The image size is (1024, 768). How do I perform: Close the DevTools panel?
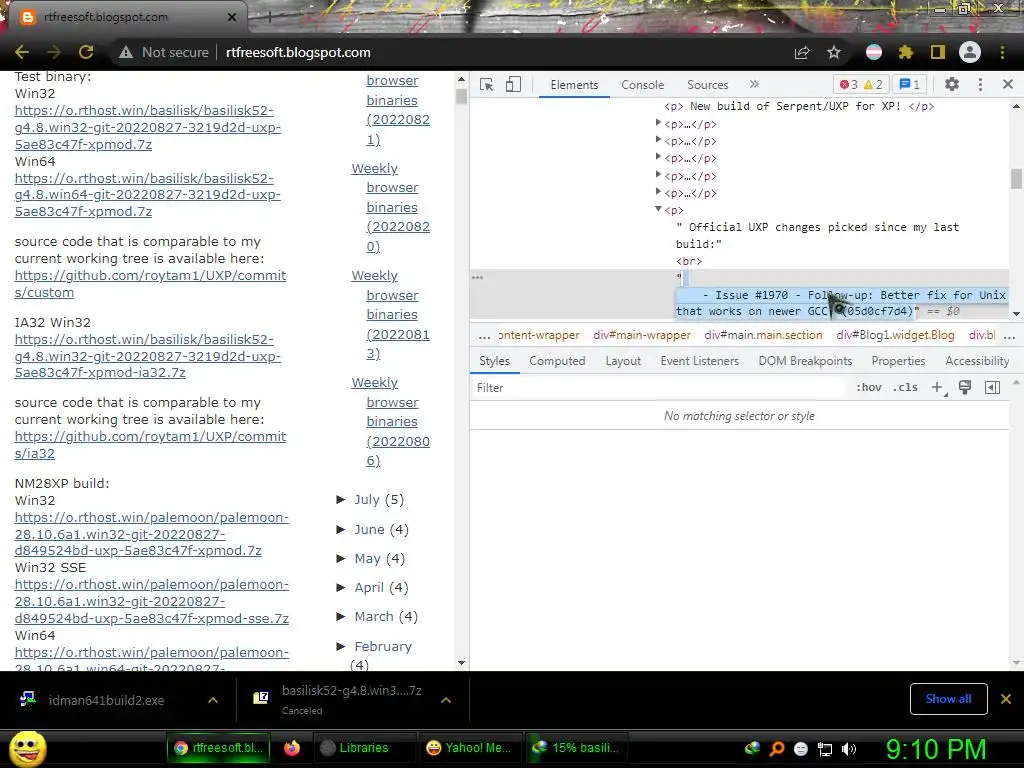[x=1008, y=84]
